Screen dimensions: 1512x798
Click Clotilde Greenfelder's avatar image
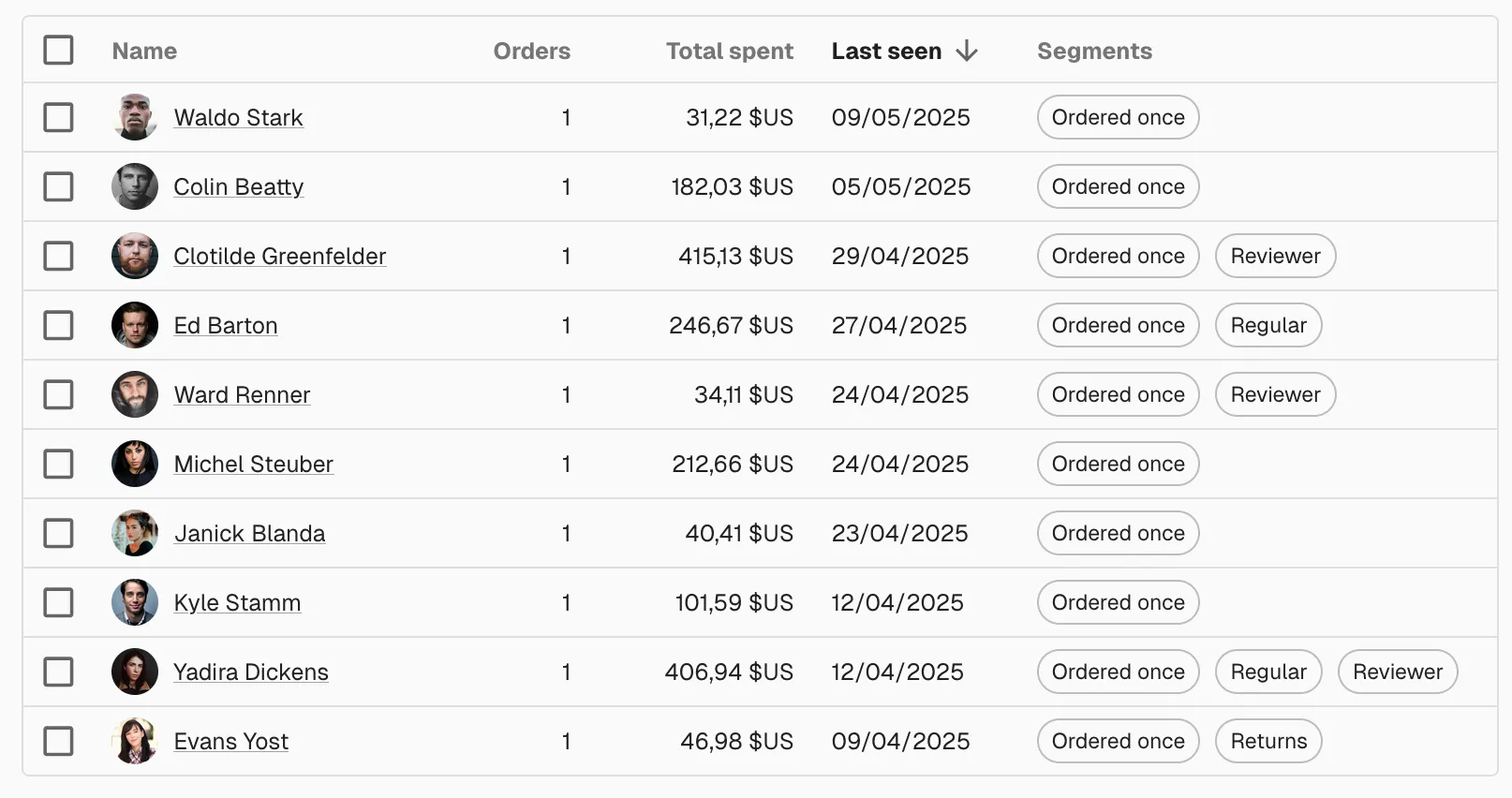click(134, 257)
